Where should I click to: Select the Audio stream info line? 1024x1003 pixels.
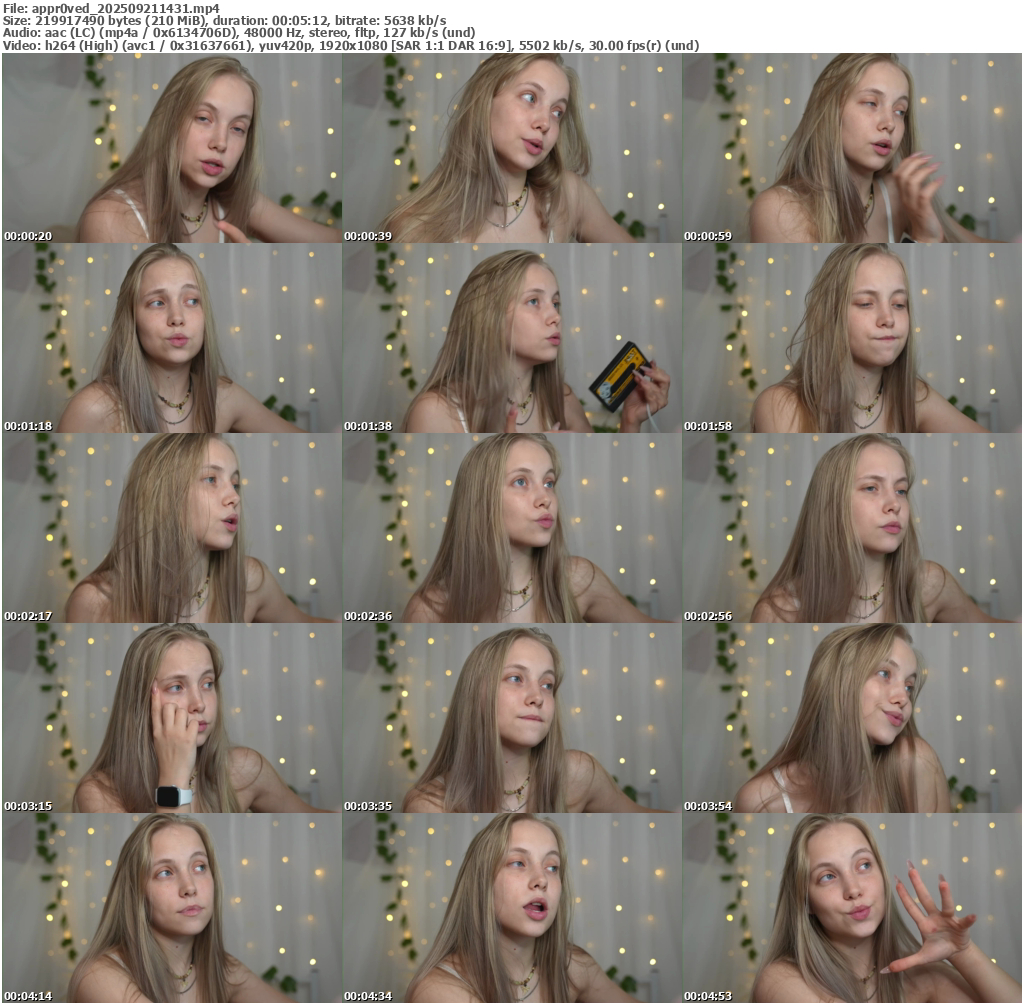(240, 33)
